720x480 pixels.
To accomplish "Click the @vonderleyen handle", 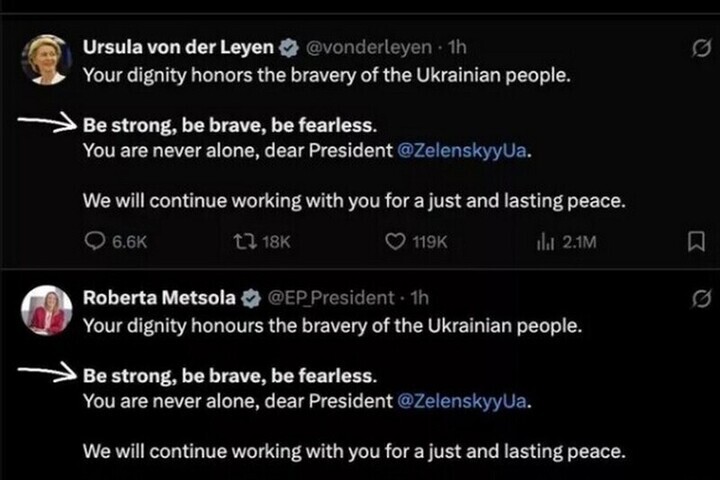I will 369,47.
